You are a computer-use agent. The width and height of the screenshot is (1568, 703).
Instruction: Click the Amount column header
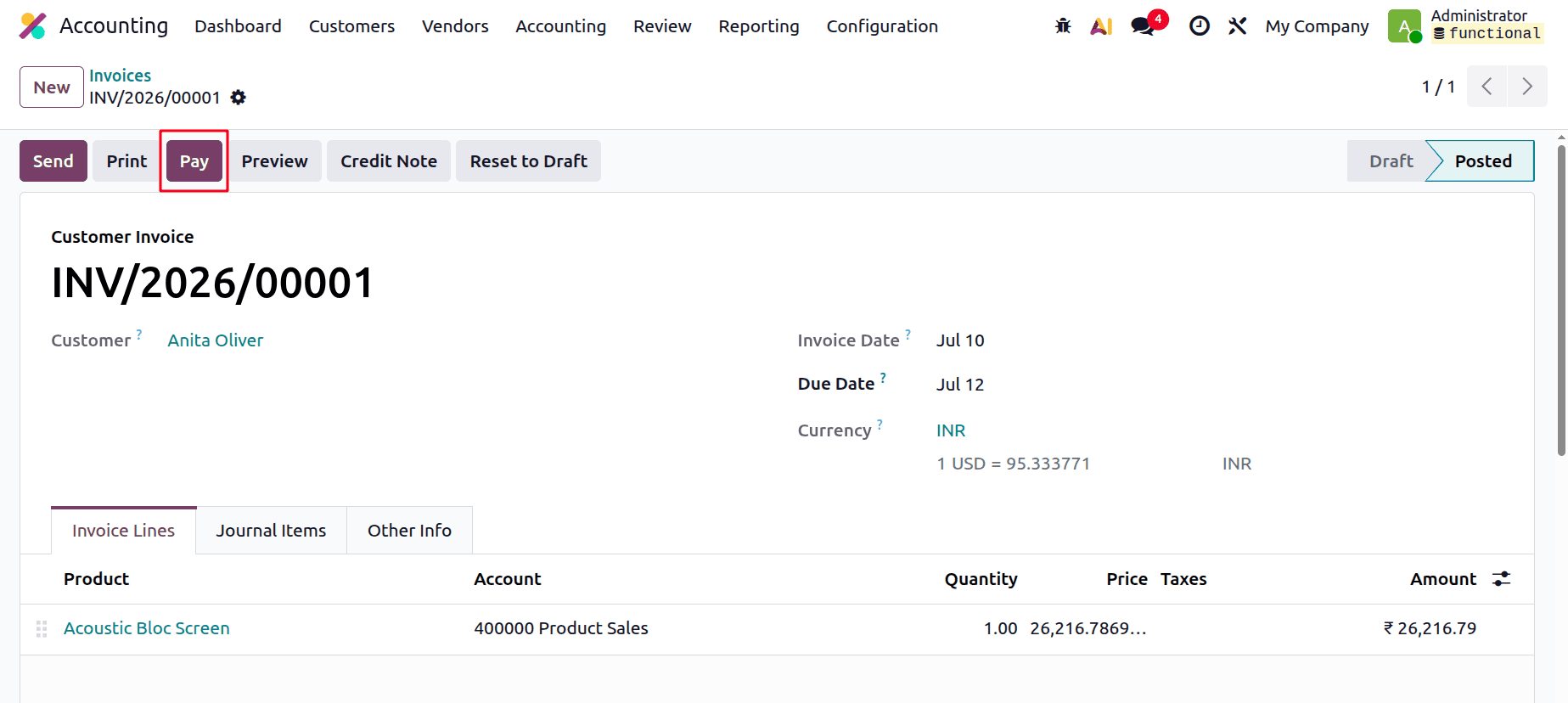tap(1443, 579)
